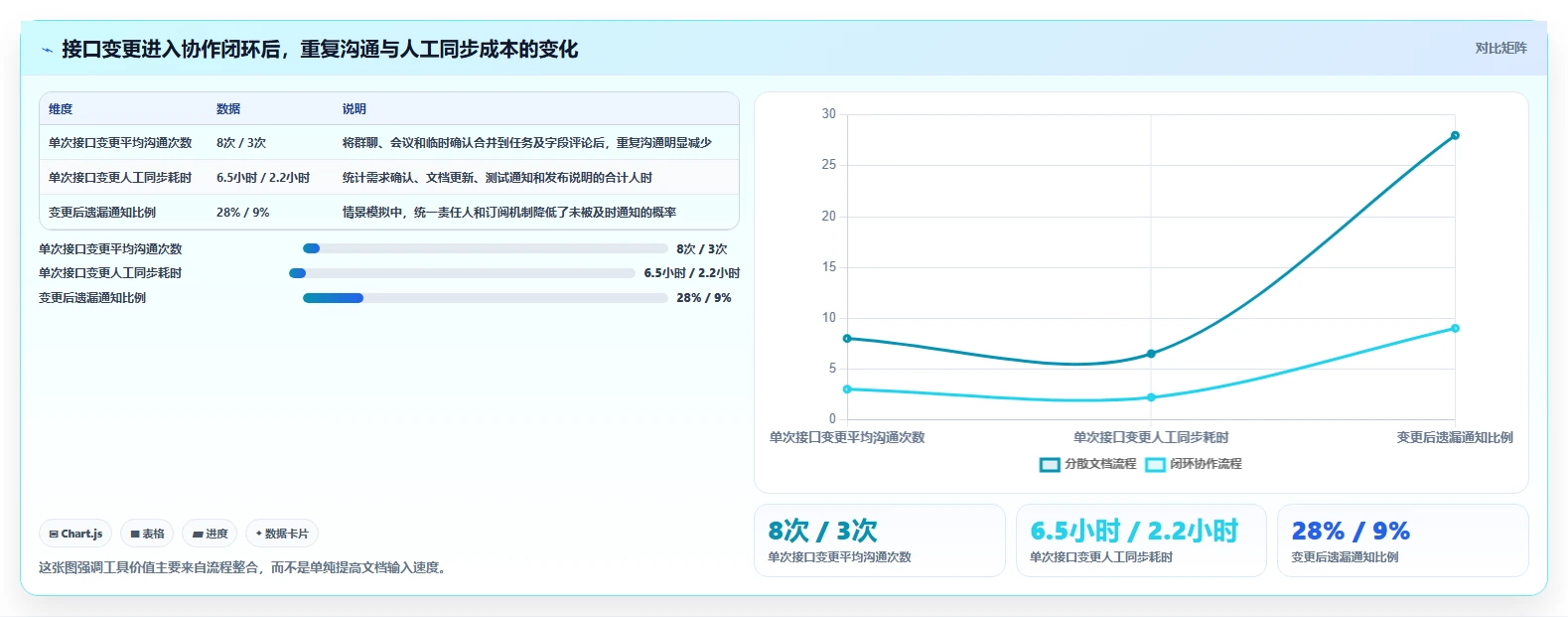Viewport: 1568px width, 617px height.
Task: Open the 8次 / 3次 stat card
Action: (880, 540)
